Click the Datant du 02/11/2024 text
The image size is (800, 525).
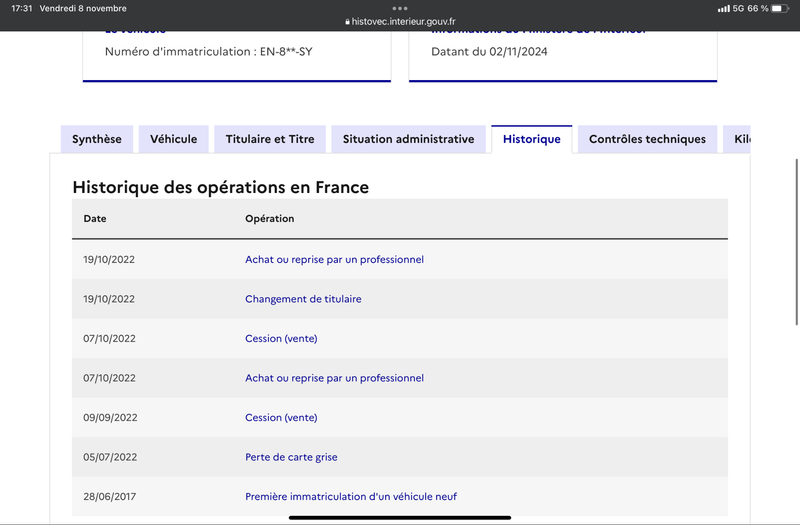[x=489, y=52]
